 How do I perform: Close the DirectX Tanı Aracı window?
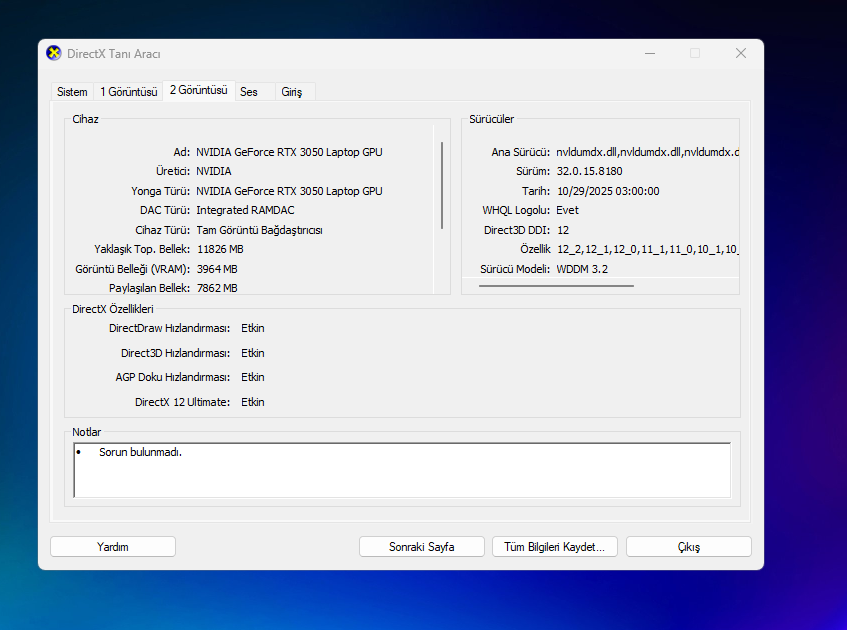tap(740, 54)
